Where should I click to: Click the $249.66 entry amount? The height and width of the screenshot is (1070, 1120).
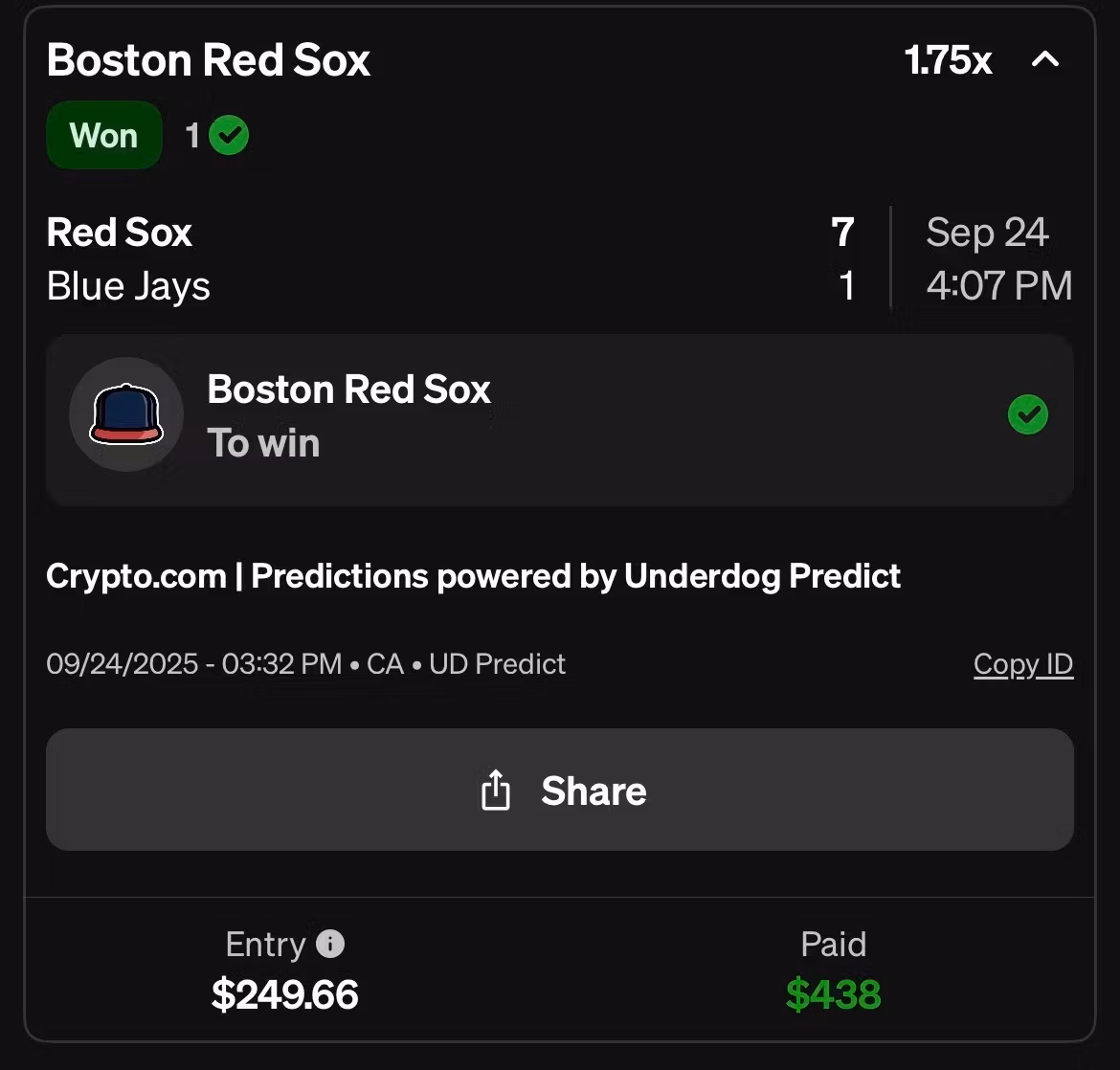pos(285,994)
